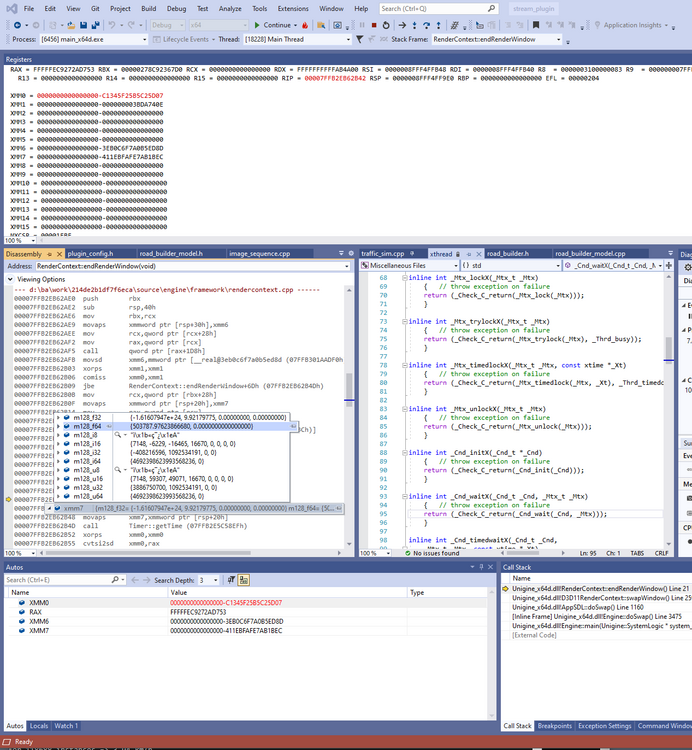Image resolution: width=692 pixels, height=750 pixels.
Task: Open the Locals tab
Action: pos(39,726)
